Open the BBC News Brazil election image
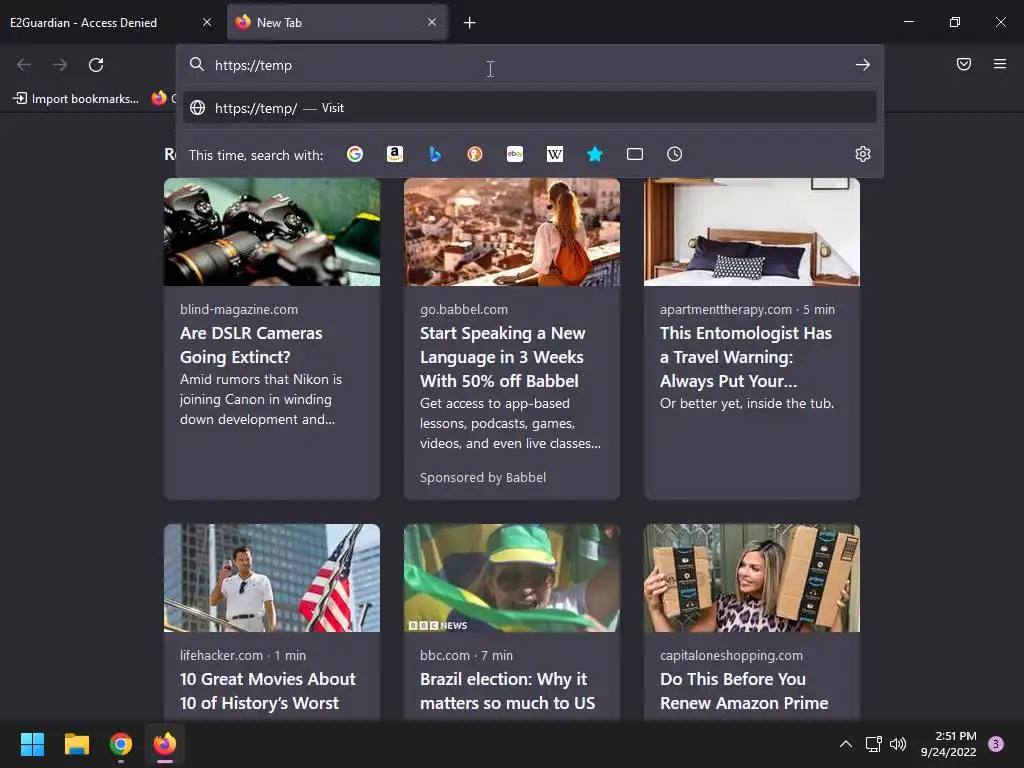This screenshot has height=768, width=1024. [x=511, y=578]
